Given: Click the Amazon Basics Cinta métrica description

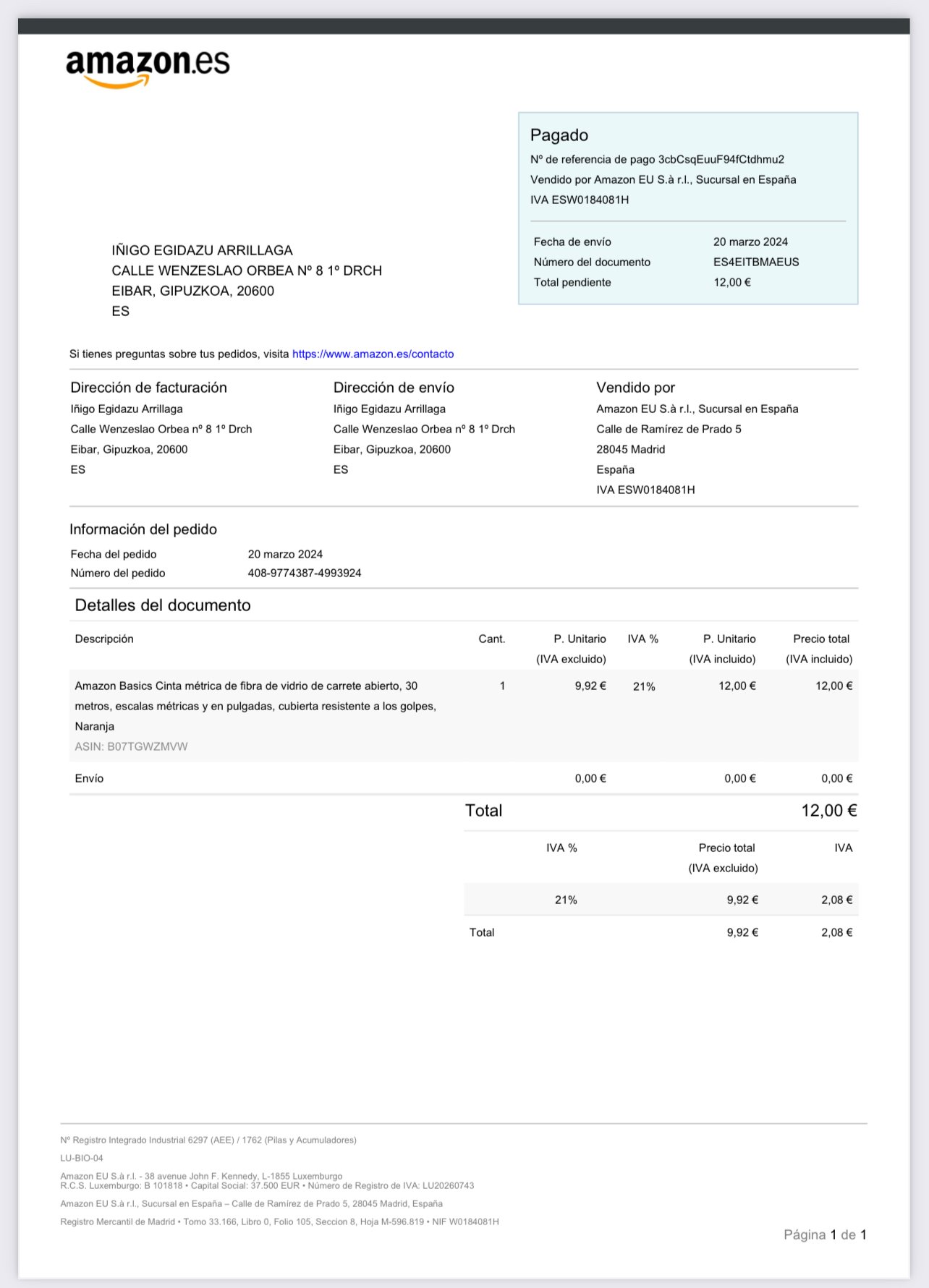Looking at the screenshot, I should pos(255,706).
